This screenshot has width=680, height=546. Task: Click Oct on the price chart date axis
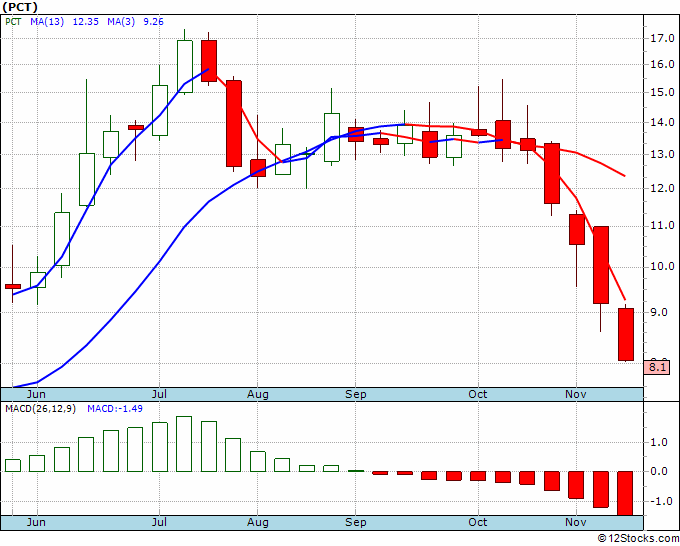(477, 394)
